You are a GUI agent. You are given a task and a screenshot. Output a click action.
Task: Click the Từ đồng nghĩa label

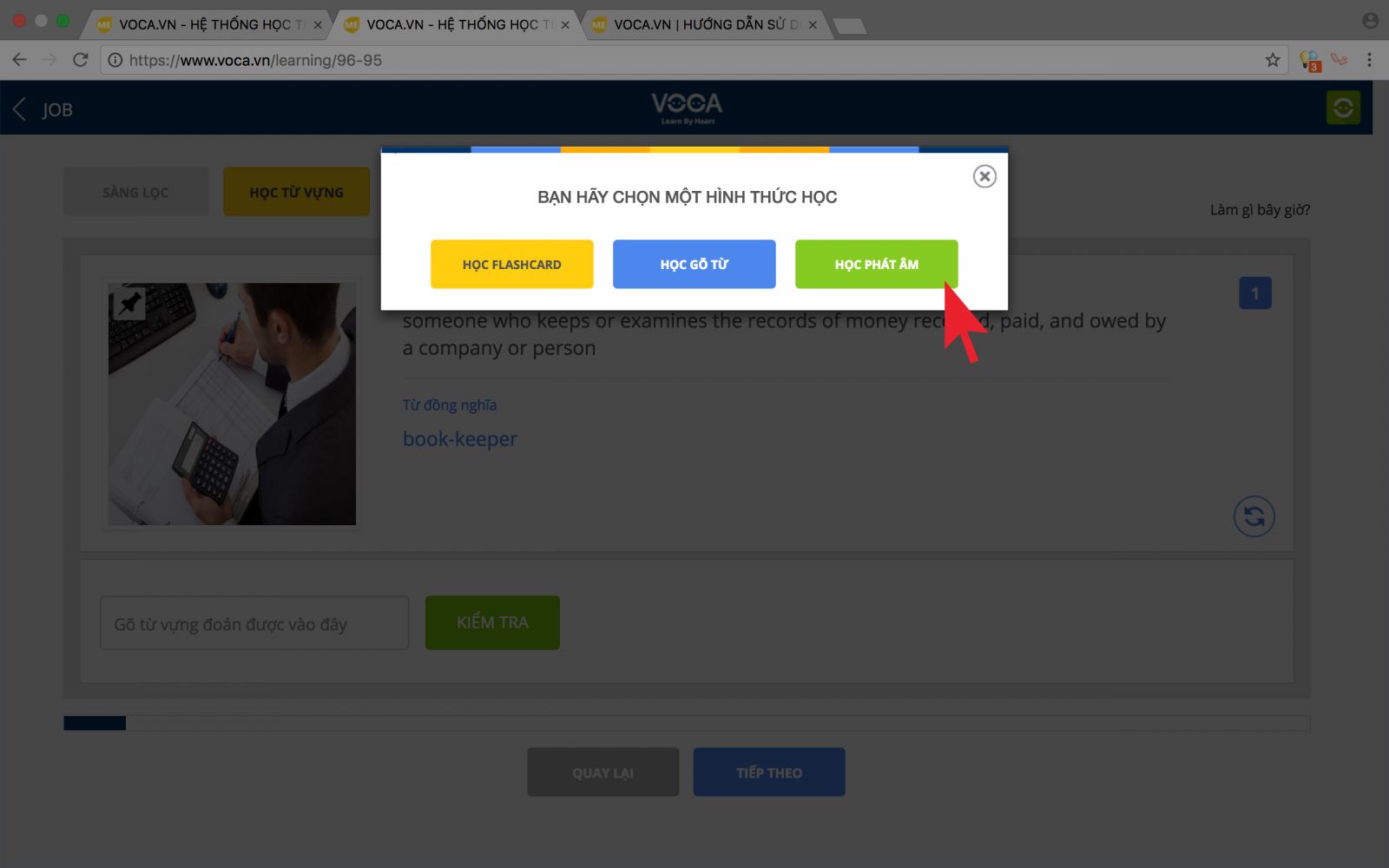pyautogui.click(x=450, y=405)
